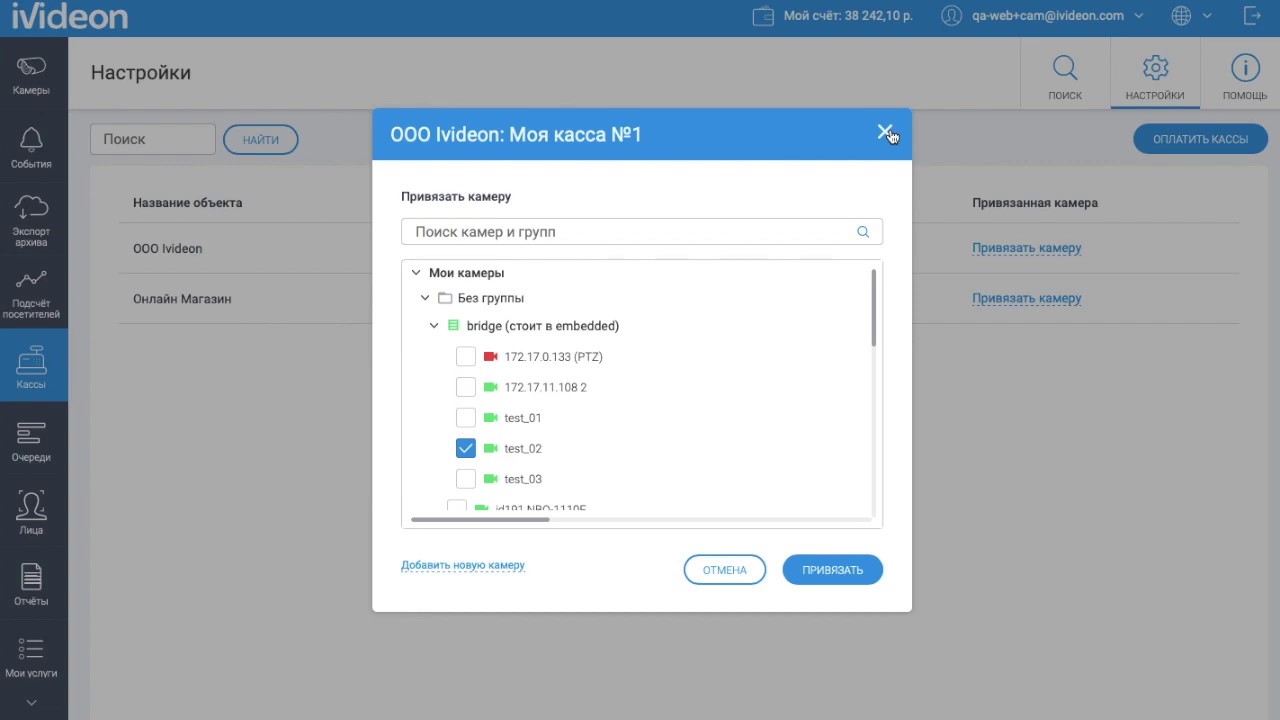Open the Cameras section in sidebar
Screen dimensions: 1280x720
[31, 75]
